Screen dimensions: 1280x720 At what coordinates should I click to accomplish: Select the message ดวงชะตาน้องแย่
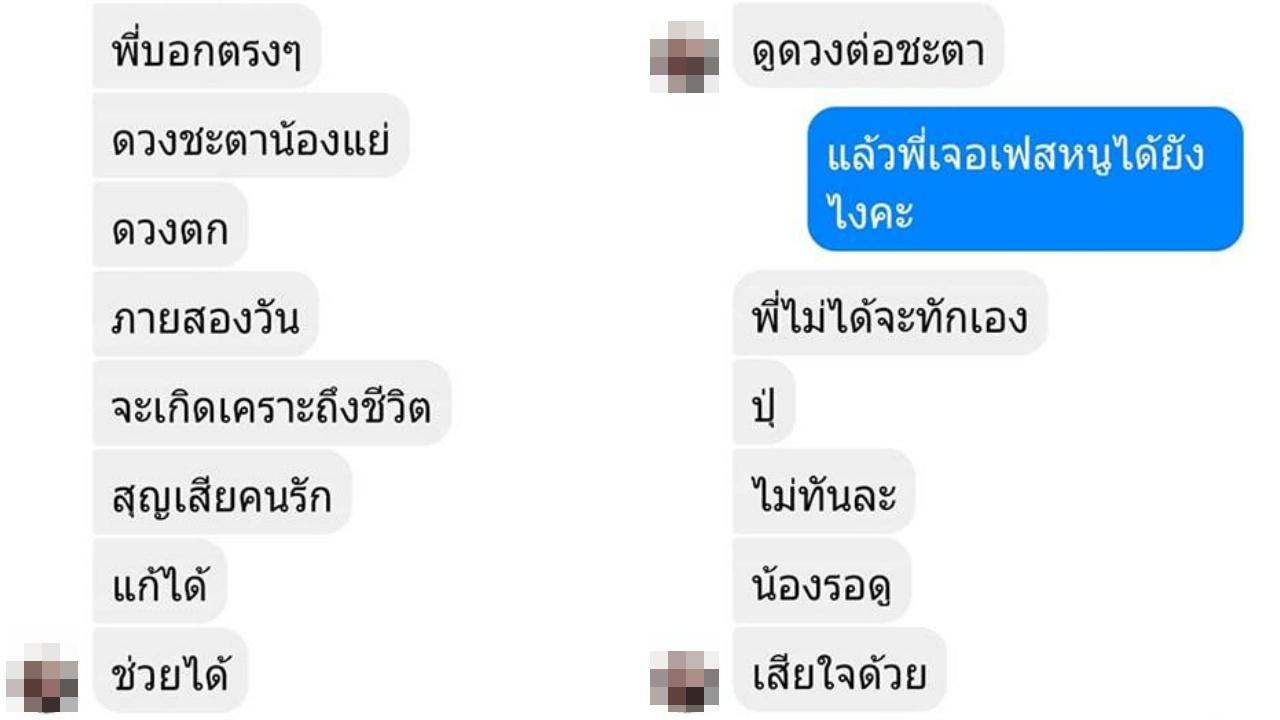coord(251,136)
